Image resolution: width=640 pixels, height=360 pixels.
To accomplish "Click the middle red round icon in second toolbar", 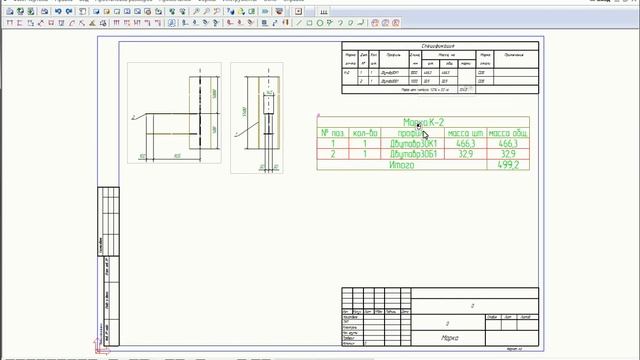I will 385,23.
